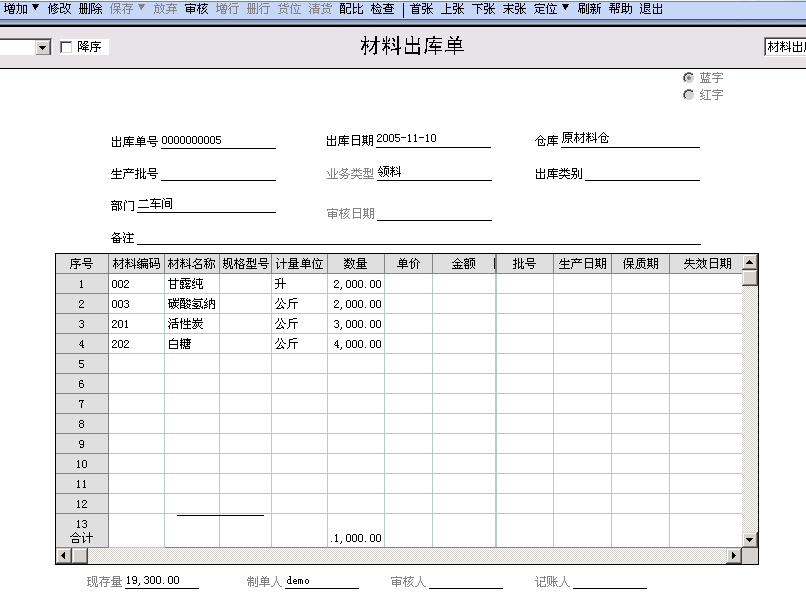806x594 pixels.
Task: Click the horizontal scroll-left arrow
Action: [x=64, y=555]
